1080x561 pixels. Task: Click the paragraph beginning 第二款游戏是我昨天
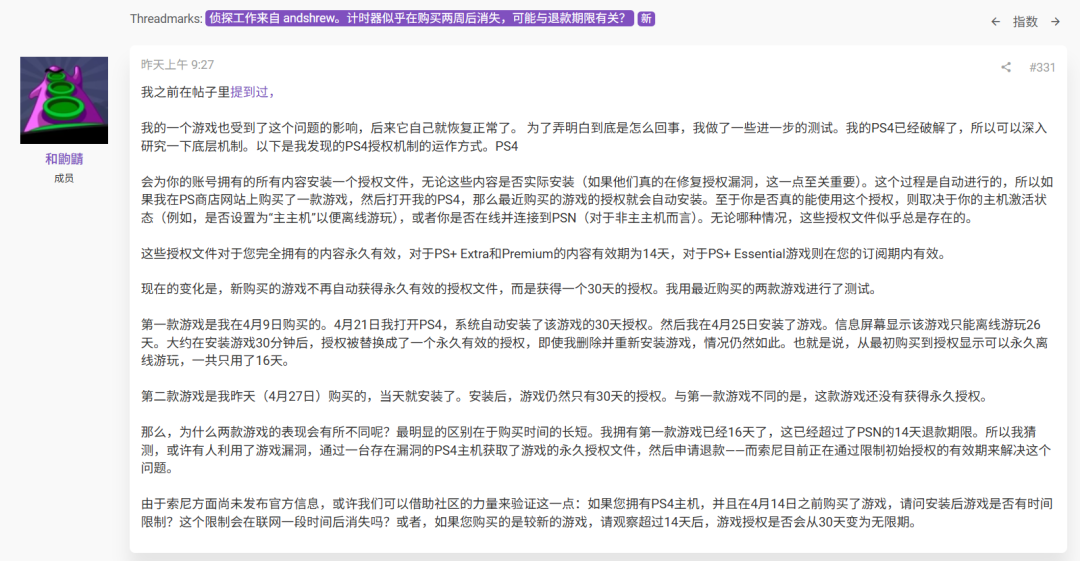565,396
